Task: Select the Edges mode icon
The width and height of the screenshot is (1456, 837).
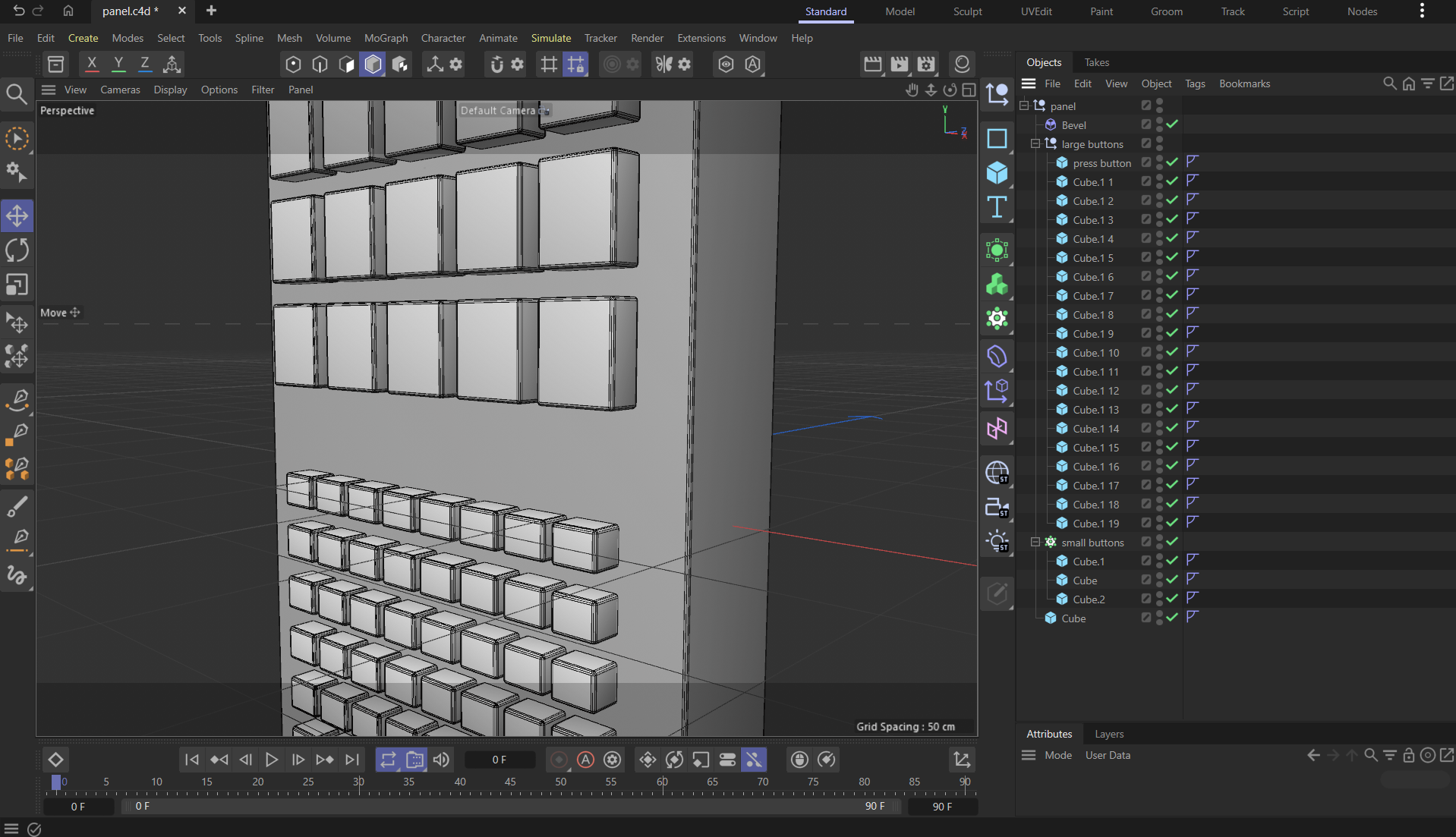Action: coord(320,65)
